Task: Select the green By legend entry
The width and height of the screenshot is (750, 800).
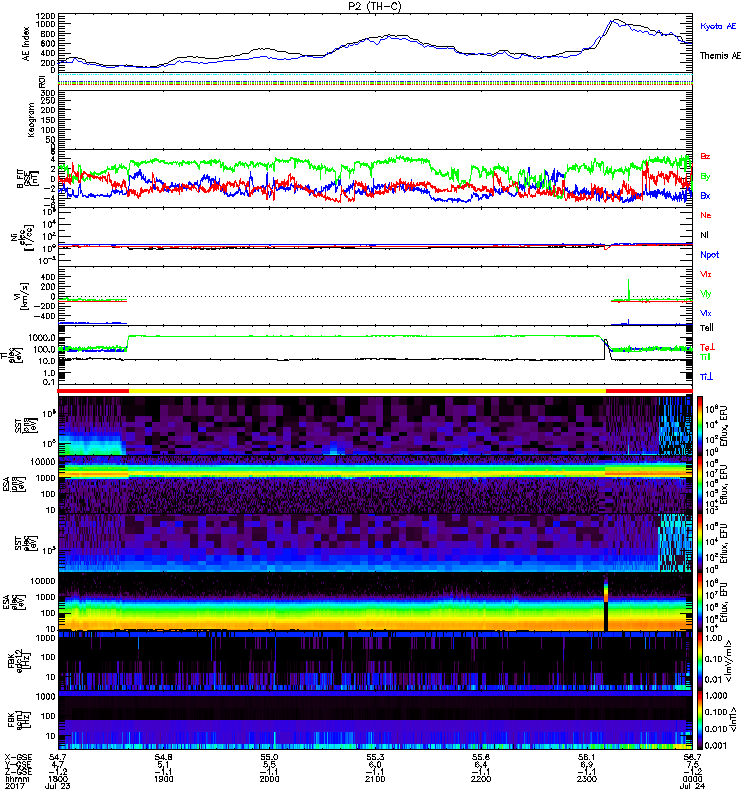Action: tap(706, 176)
